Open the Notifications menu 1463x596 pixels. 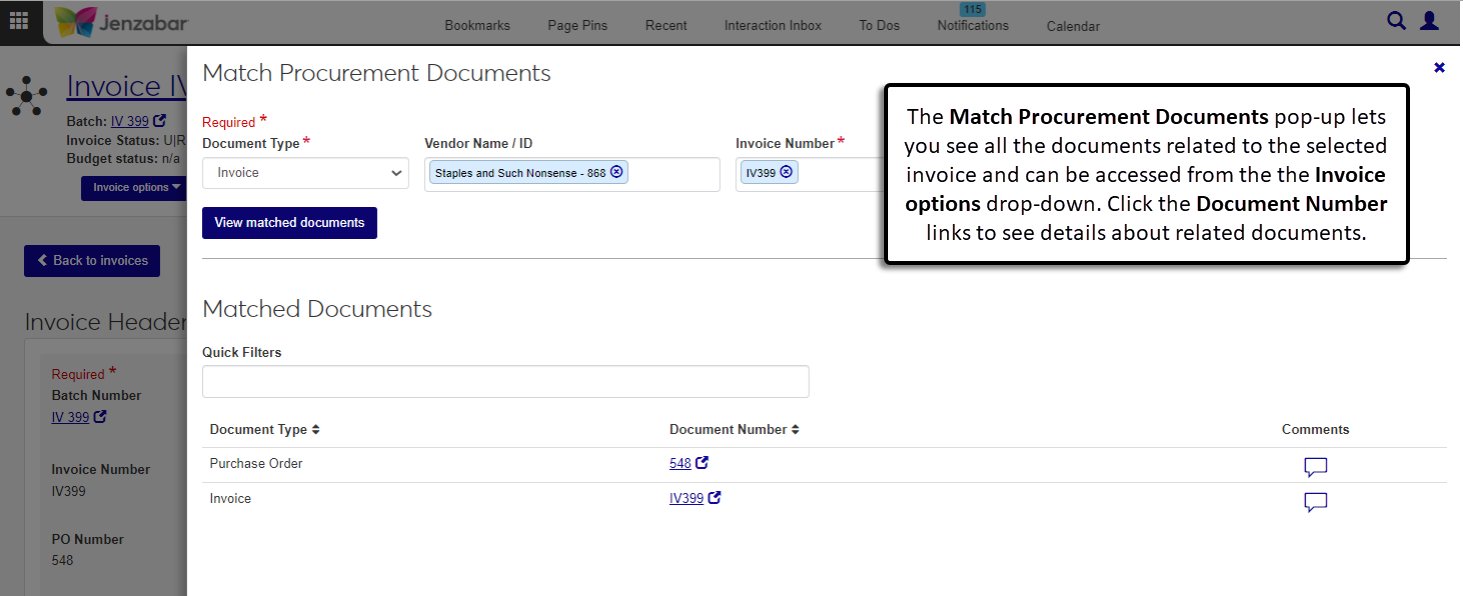tap(972, 25)
